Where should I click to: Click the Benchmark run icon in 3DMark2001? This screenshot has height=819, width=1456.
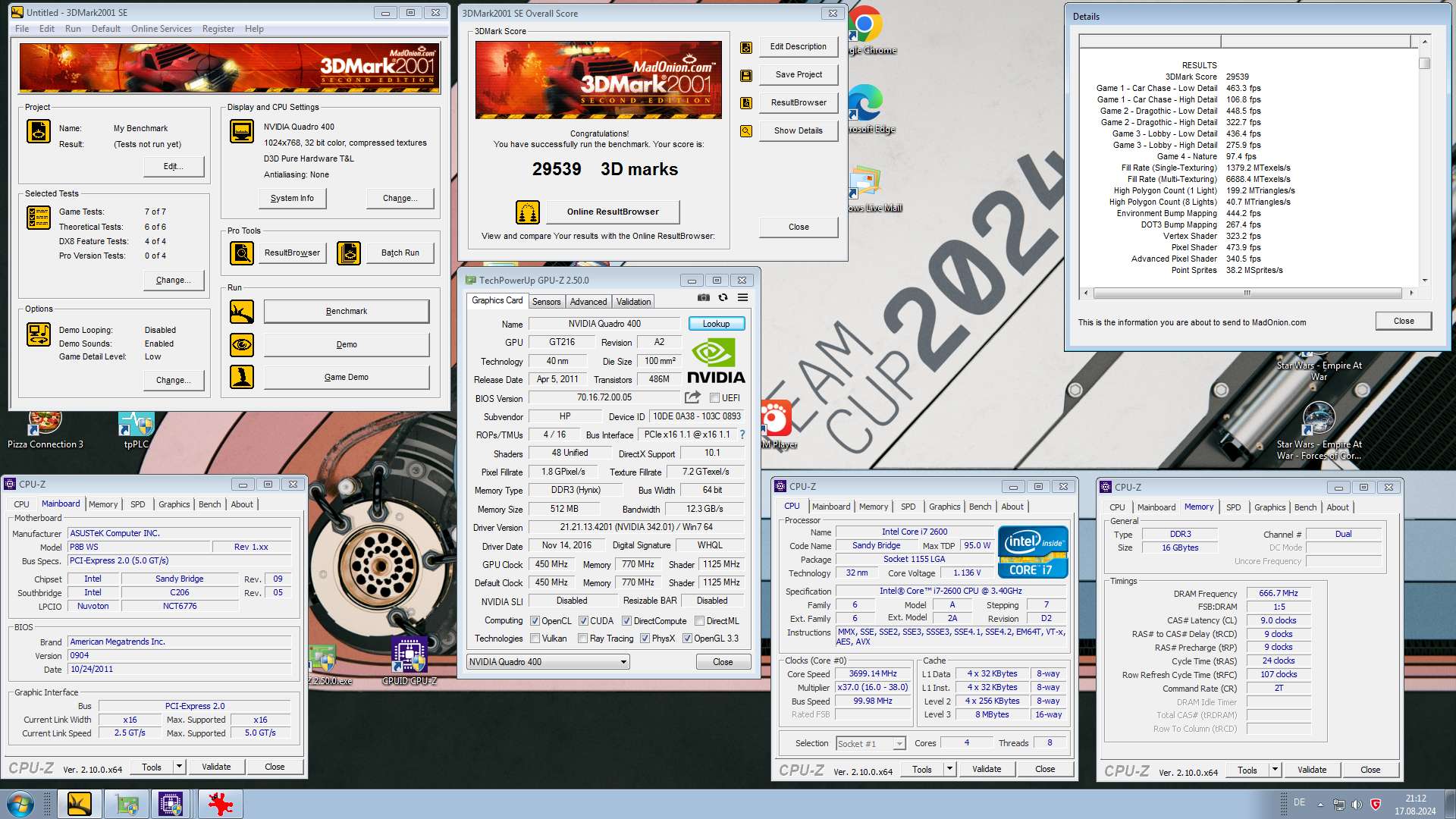242,312
